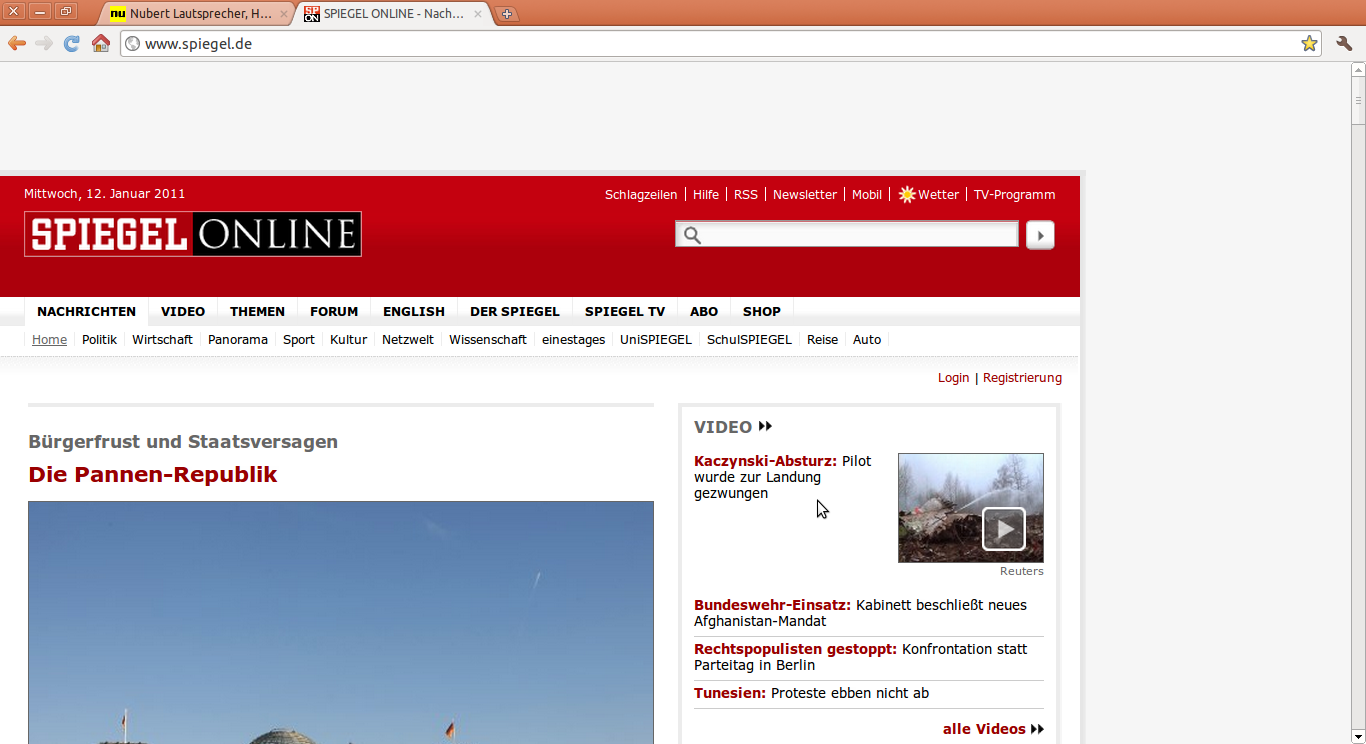The image size is (1366, 744).
Task: Open the wrench settings menu
Action: 1344,43
